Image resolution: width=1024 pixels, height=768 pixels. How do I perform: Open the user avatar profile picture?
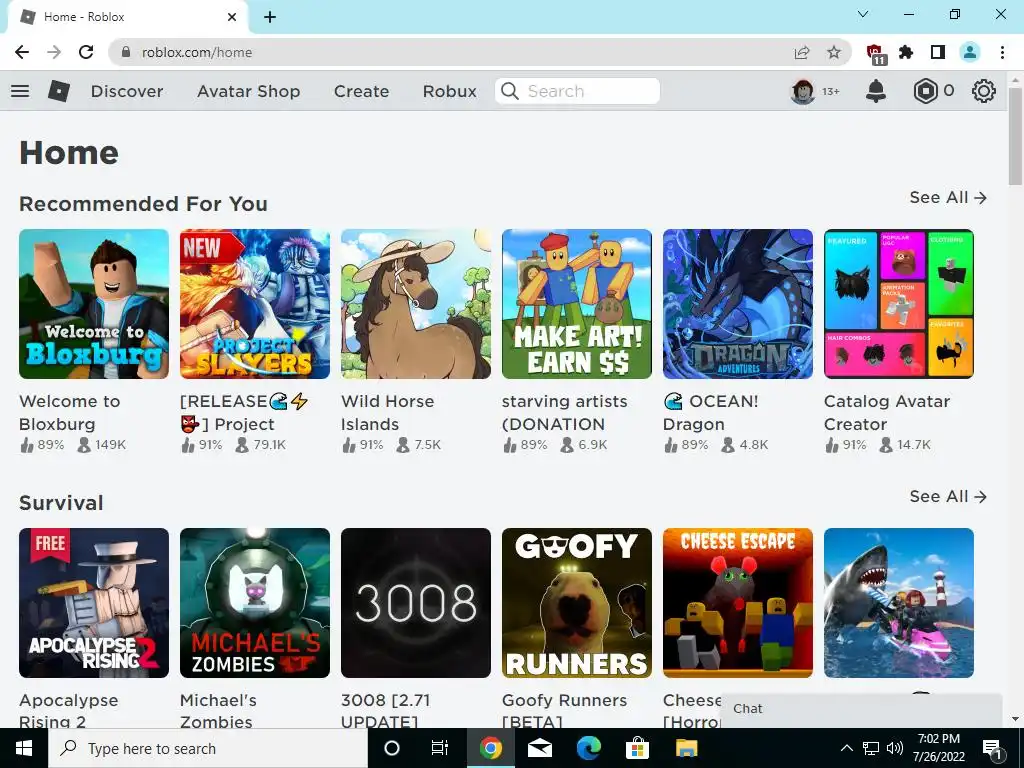point(803,91)
